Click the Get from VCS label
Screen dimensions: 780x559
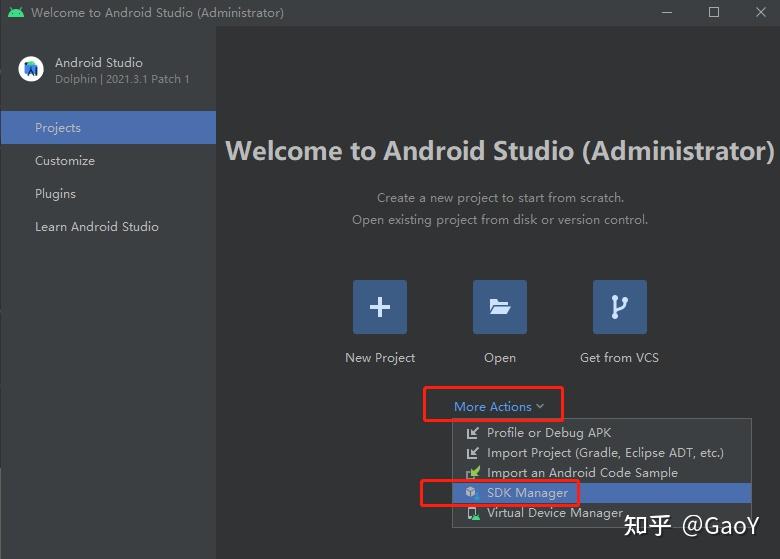pyautogui.click(x=619, y=358)
